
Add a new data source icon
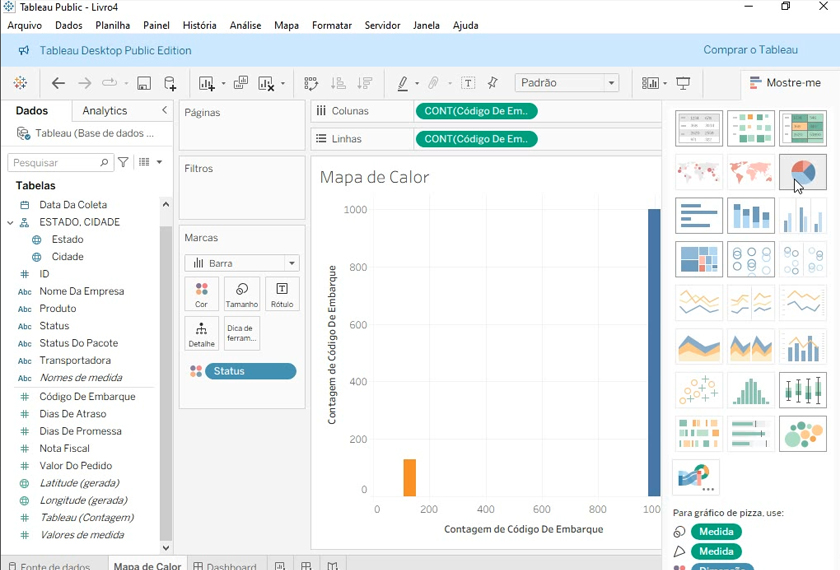click(x=170, y=84)
